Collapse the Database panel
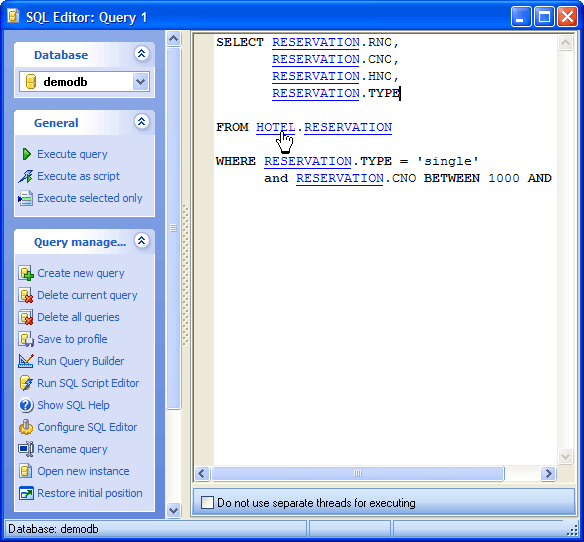 142,54
